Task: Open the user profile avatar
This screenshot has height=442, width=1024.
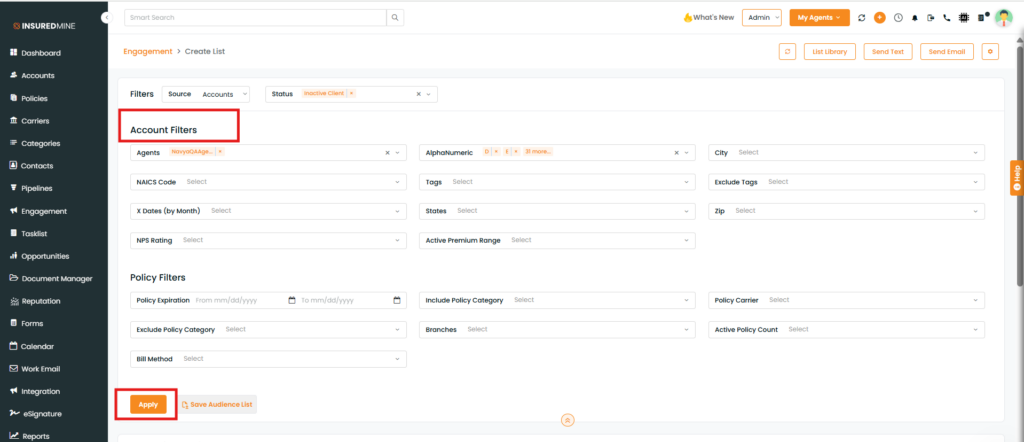Action: (x=1003, y=18)
